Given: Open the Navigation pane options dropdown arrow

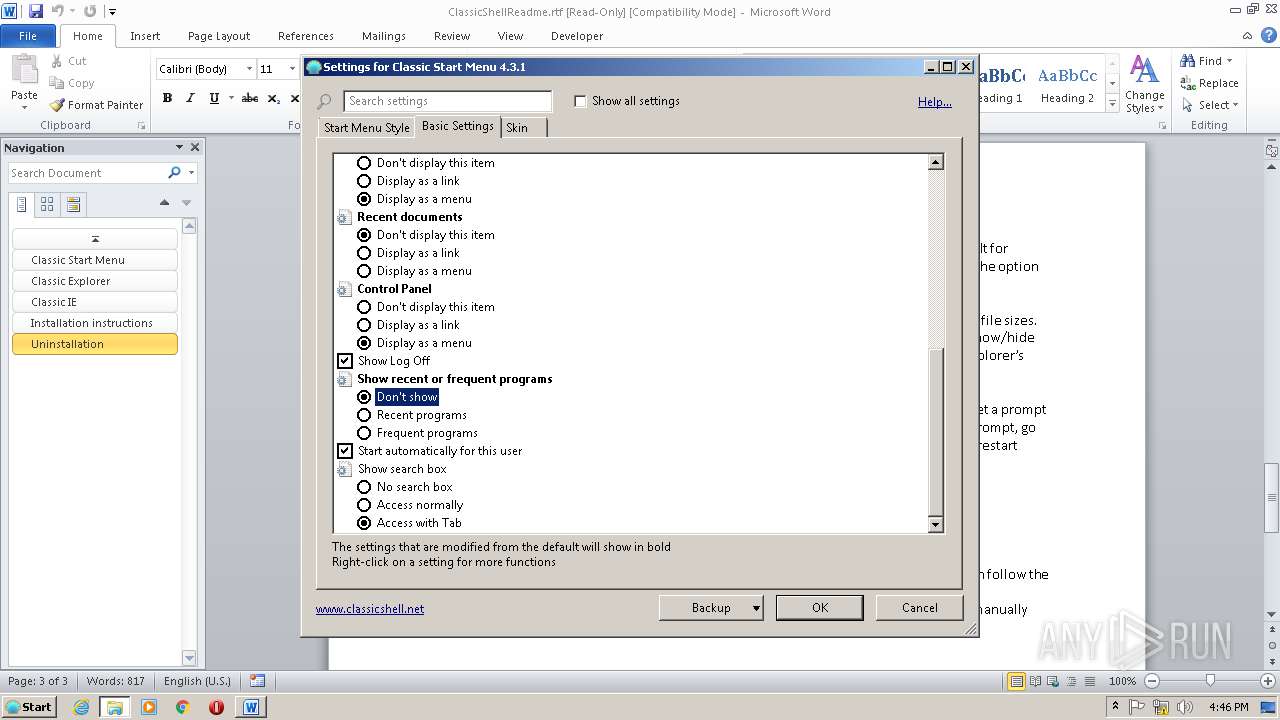Looking at the screenshot, I should pyautogui.click(x=180, y=147).
